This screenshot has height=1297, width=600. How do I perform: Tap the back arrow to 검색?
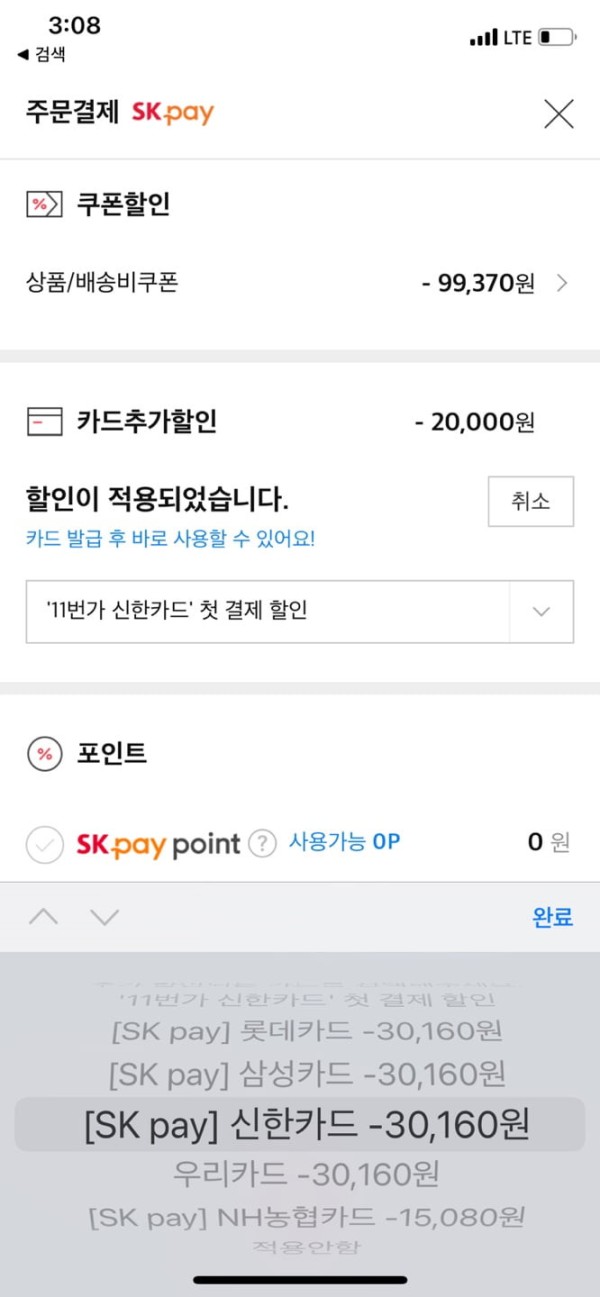click(40, 54)
